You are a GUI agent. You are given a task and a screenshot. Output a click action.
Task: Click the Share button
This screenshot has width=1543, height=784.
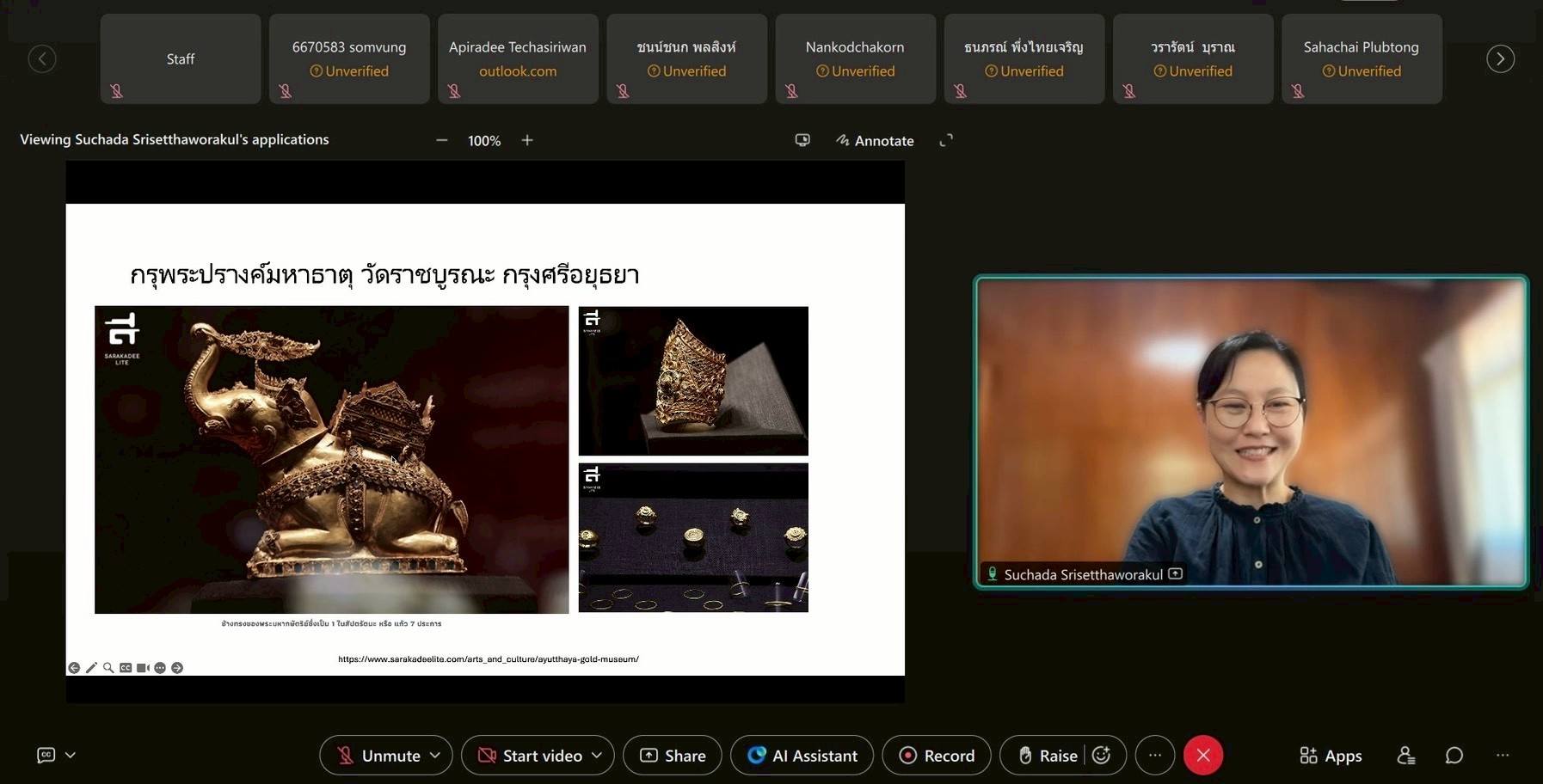(x=673, y=755)
